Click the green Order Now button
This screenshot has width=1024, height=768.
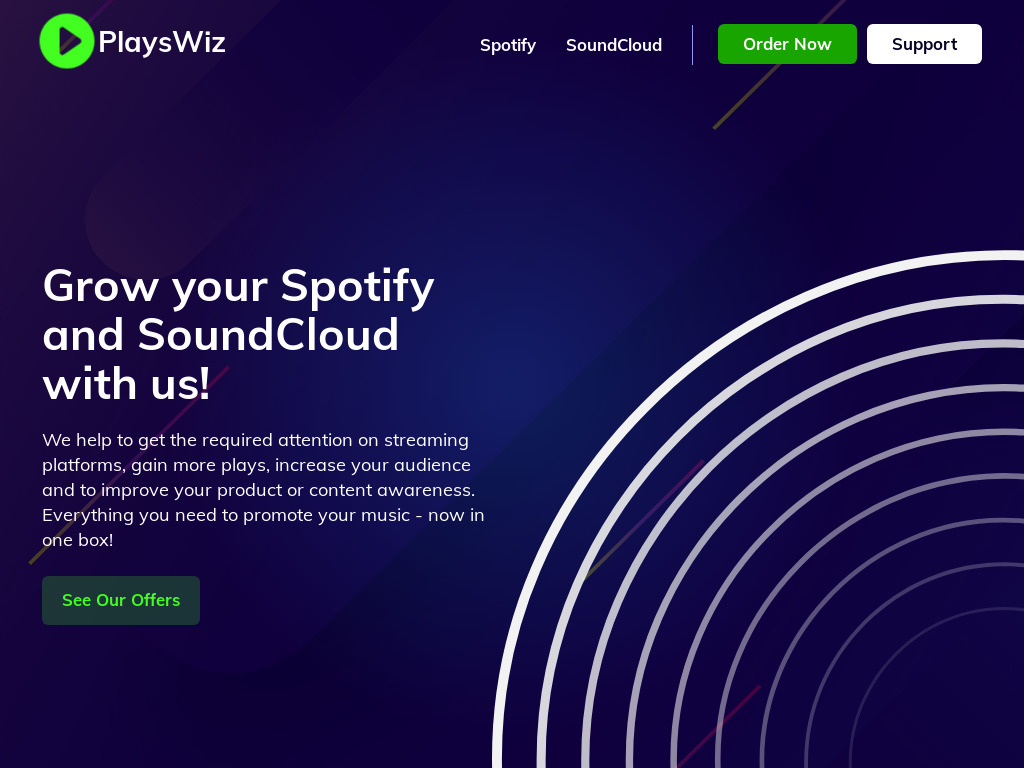(x=787, y=44)
